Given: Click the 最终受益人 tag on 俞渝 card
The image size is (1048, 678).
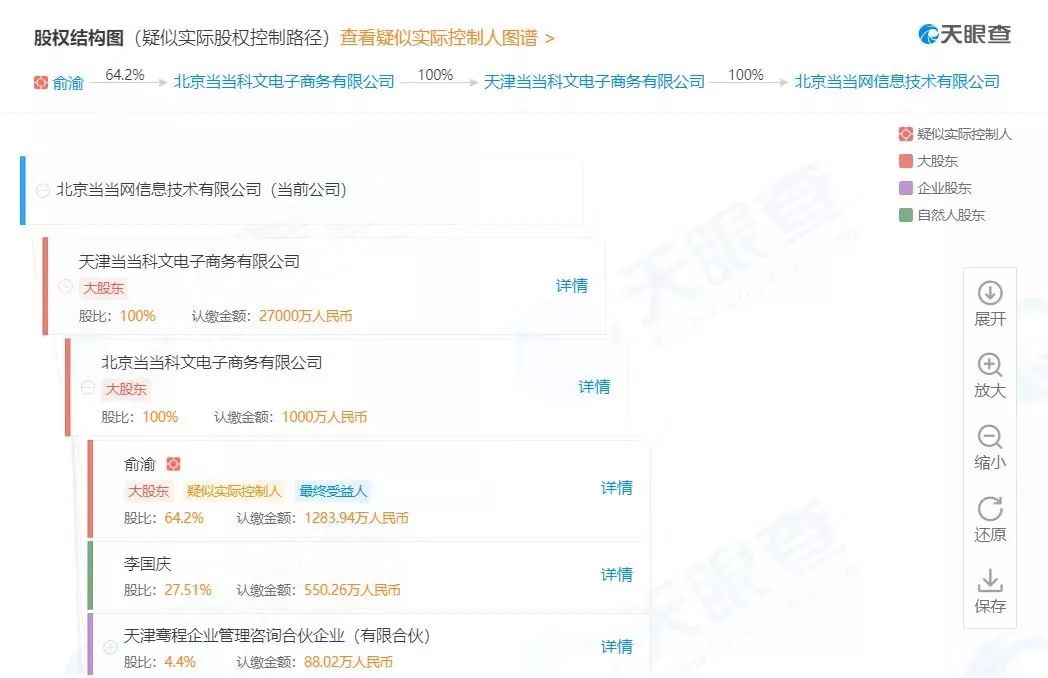Looking at the screenshot, I should (333, 491).
